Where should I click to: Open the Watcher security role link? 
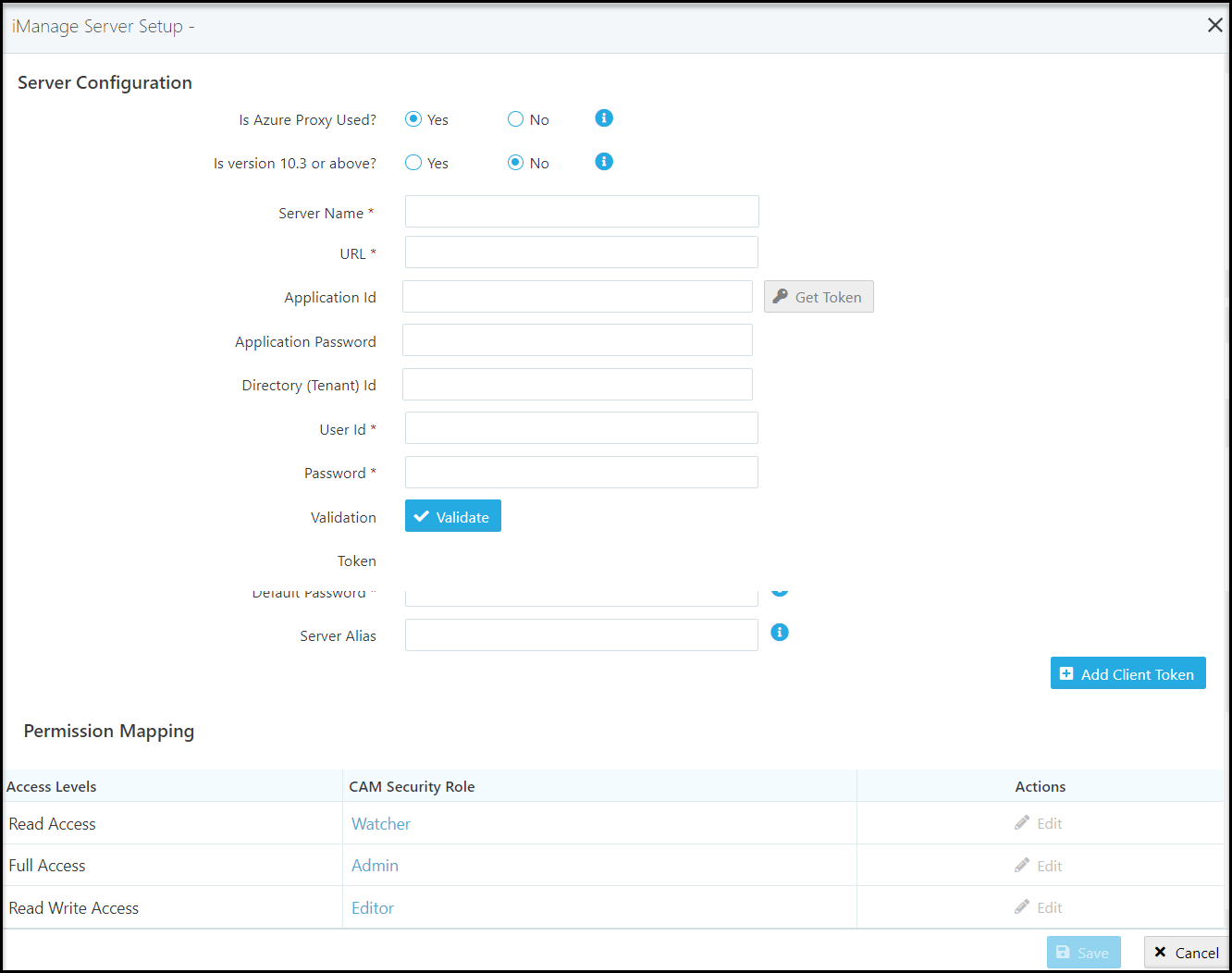pos(381,824)
